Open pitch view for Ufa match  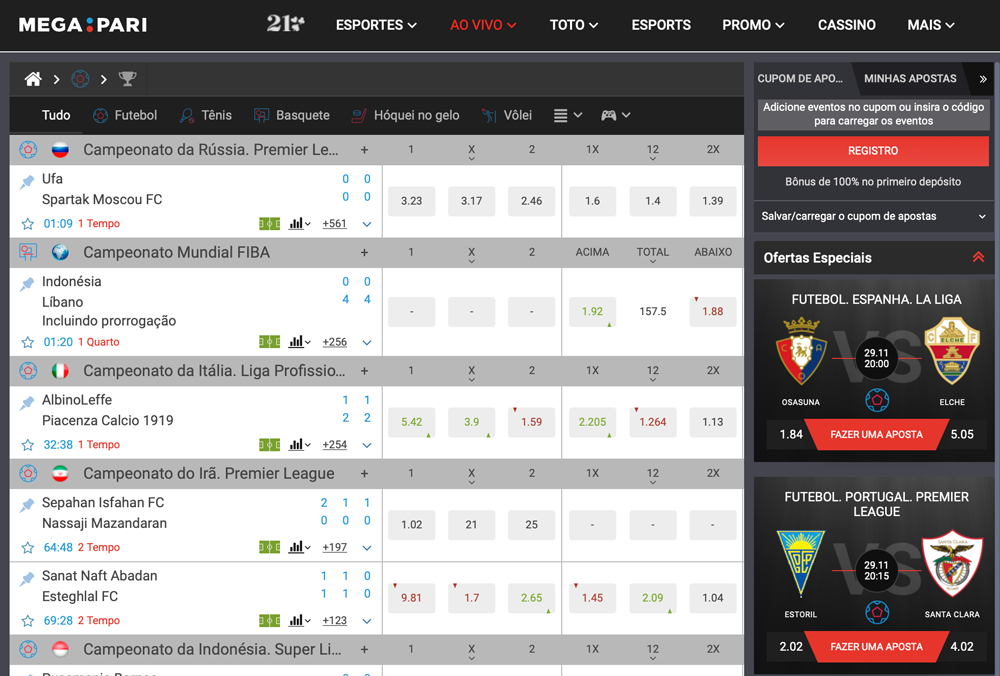click(x=269, y=224)
